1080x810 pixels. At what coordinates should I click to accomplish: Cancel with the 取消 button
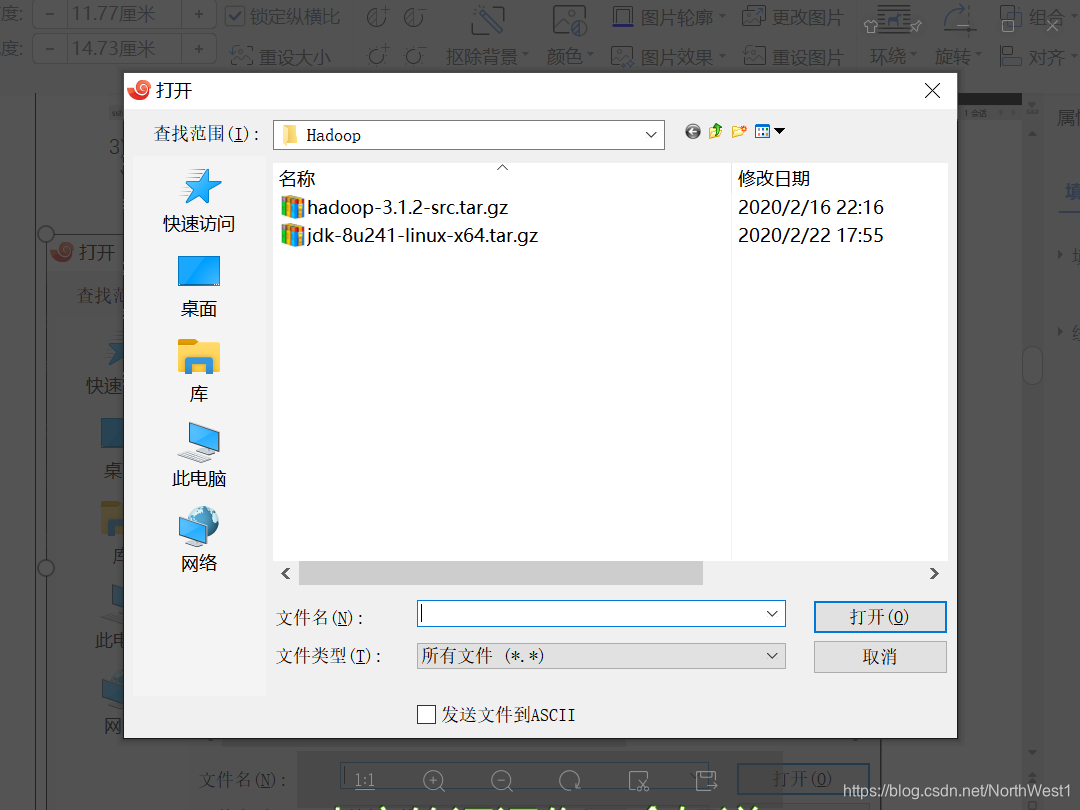point(880,656)
